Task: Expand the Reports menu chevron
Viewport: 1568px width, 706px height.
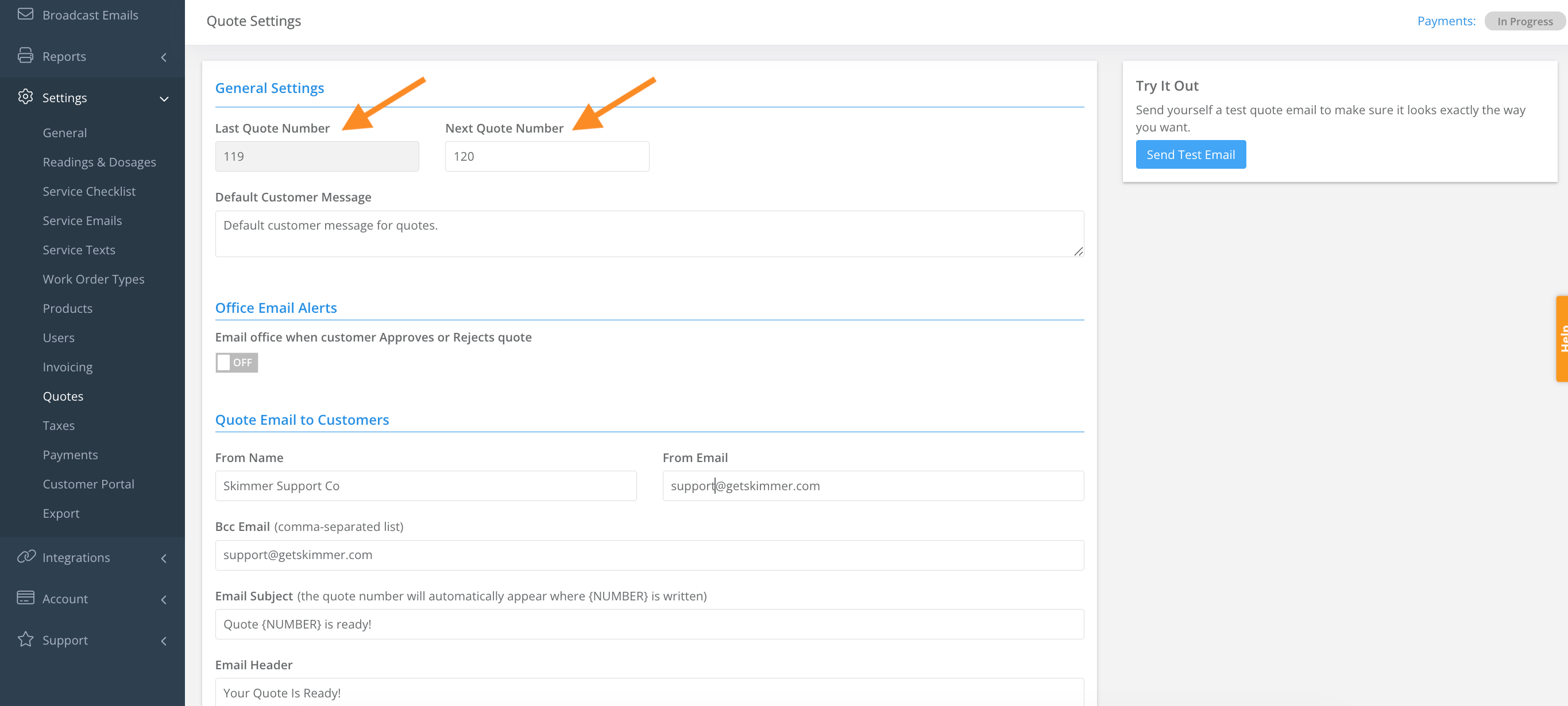Action: pyautogui.click(x=164, y=57)
